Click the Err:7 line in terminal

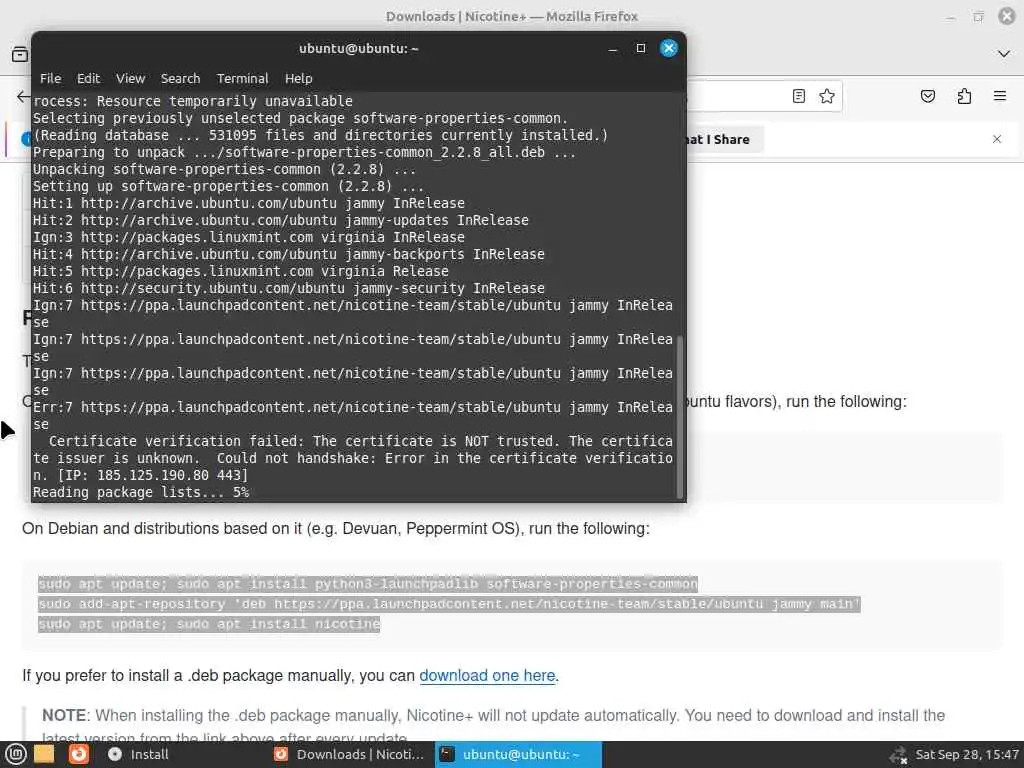coord(353,415)
